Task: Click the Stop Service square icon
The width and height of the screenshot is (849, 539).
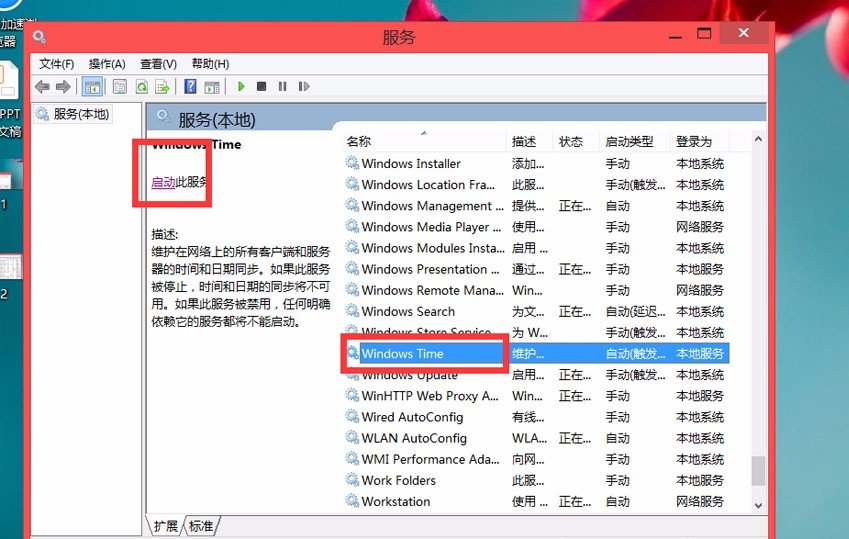Action: point(262,86)
